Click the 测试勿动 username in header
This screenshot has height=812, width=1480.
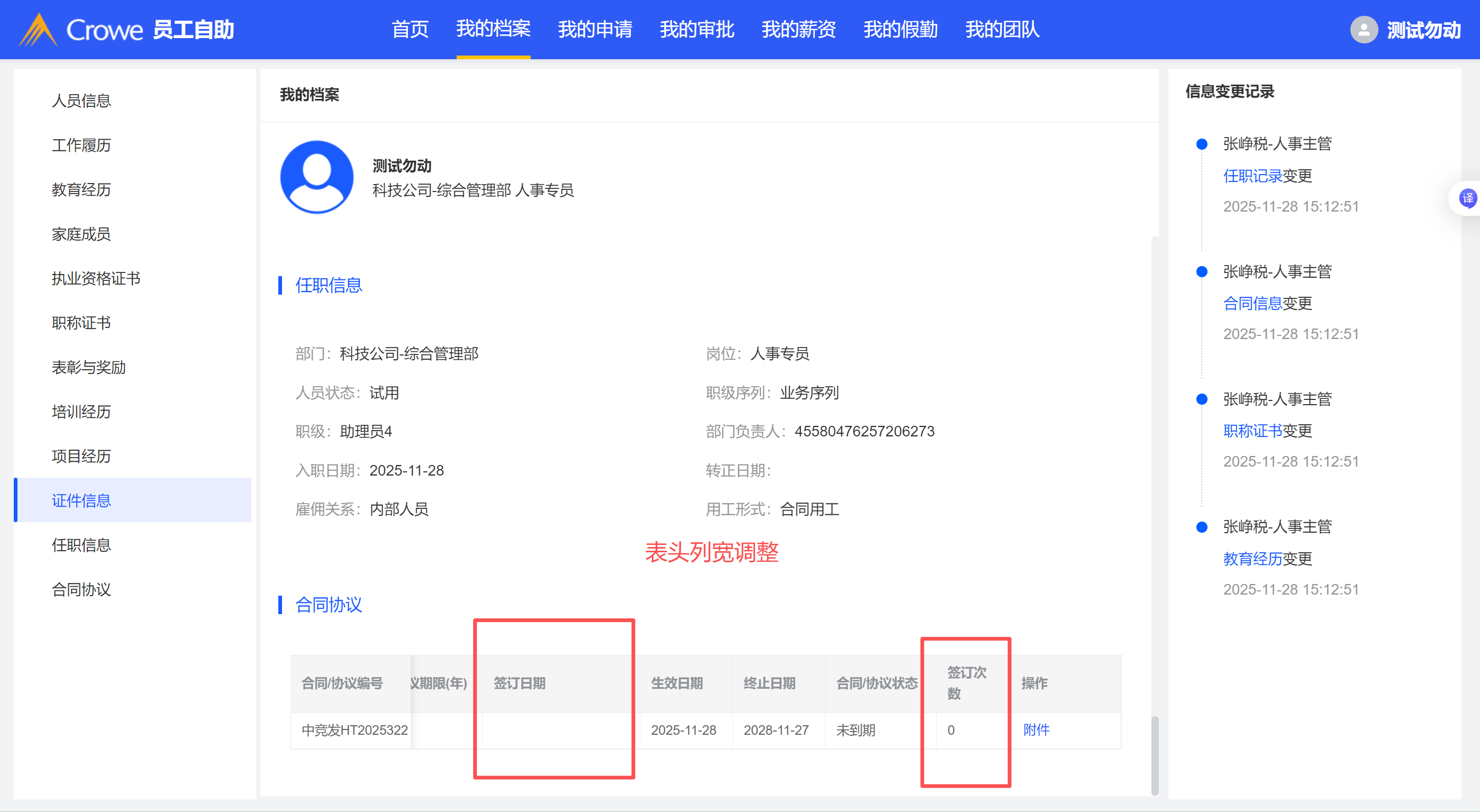pos(1423,30)
